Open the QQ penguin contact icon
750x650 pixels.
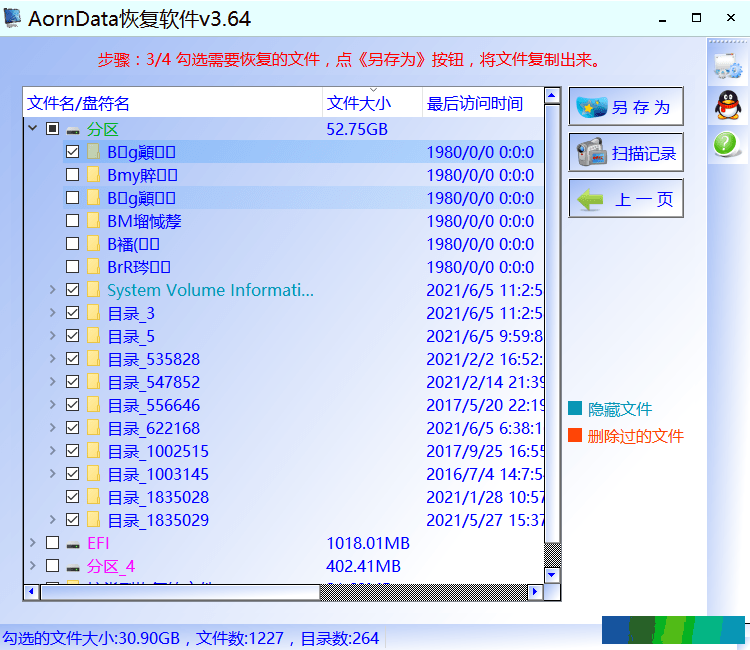(728, 105)
